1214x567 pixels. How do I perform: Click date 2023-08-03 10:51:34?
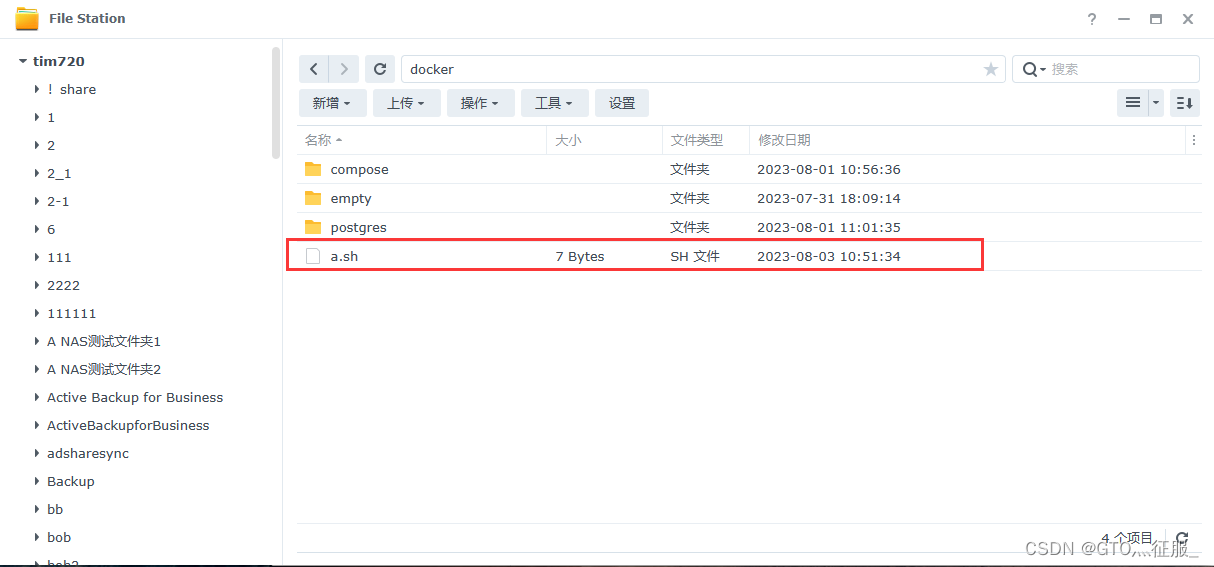(829, 257)
